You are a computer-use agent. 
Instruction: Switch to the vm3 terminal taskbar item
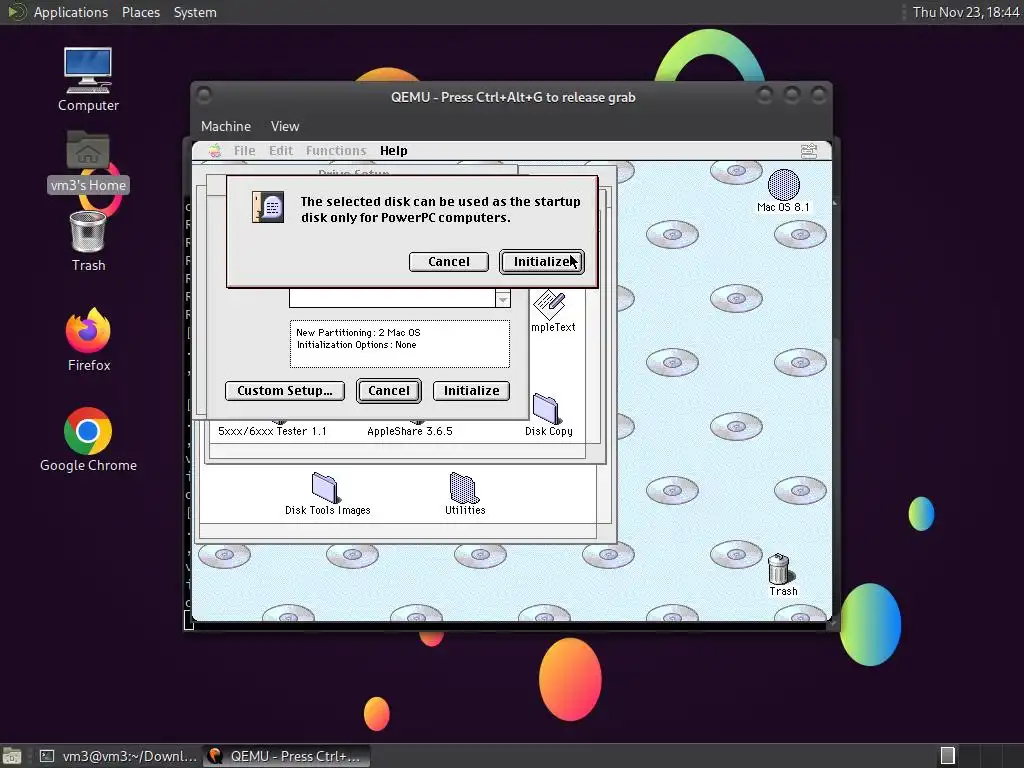118,756
